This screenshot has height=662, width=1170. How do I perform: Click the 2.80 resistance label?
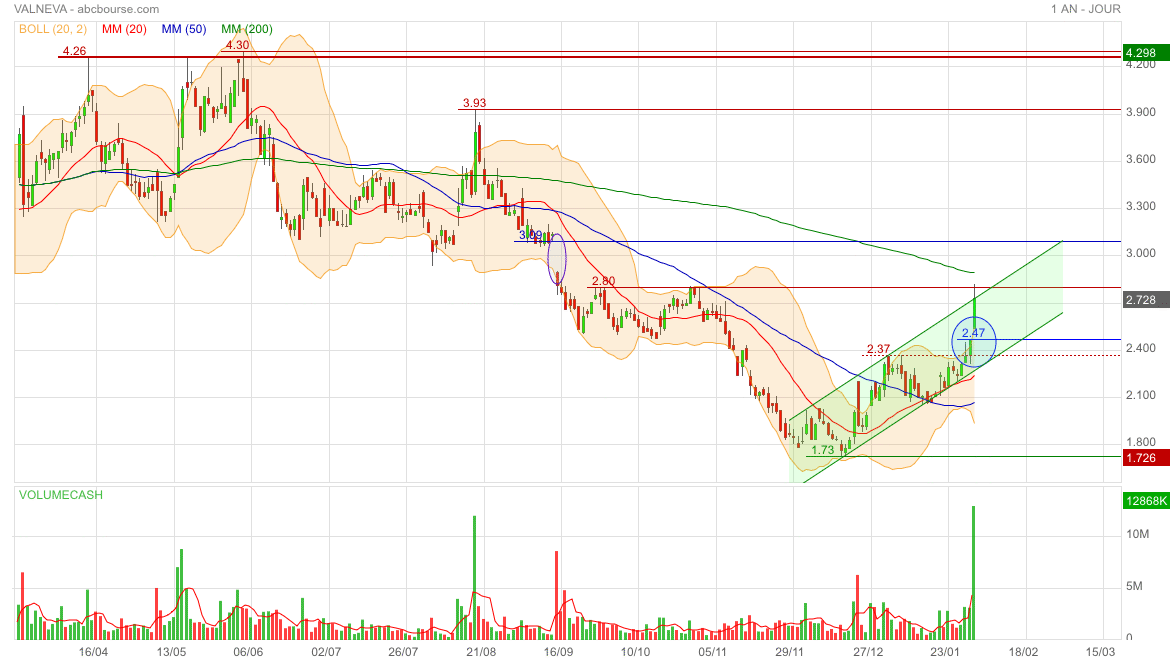(603, 281)
